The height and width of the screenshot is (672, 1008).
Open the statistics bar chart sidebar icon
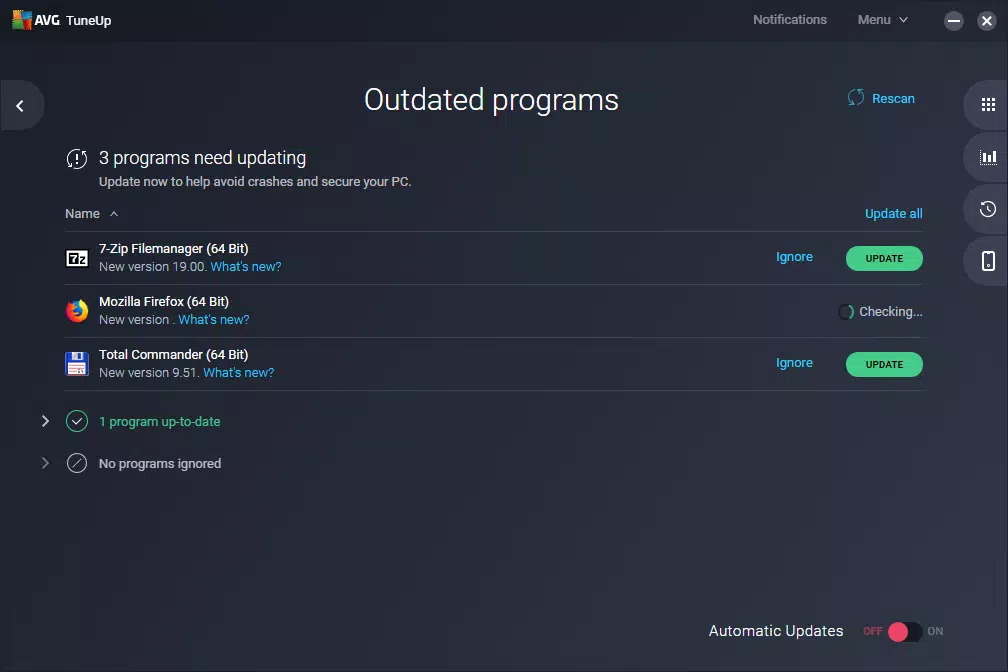pyautogui.click(x=988, y=157)
